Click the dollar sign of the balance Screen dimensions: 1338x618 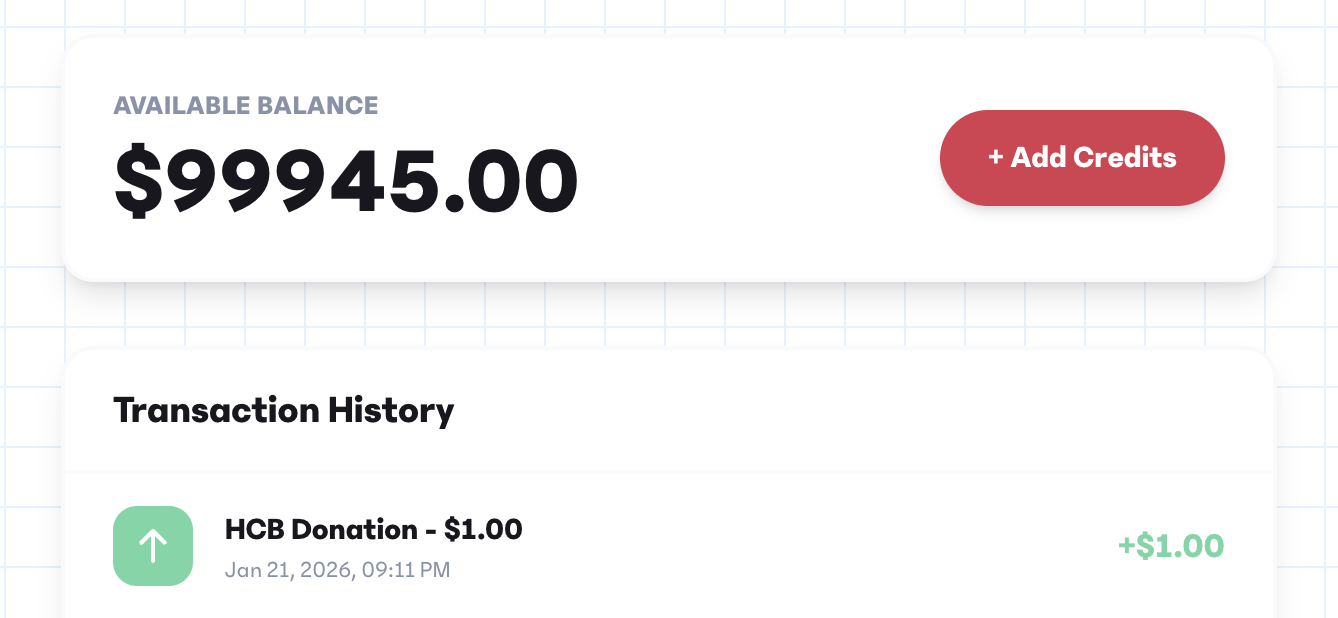coord(138,182)
